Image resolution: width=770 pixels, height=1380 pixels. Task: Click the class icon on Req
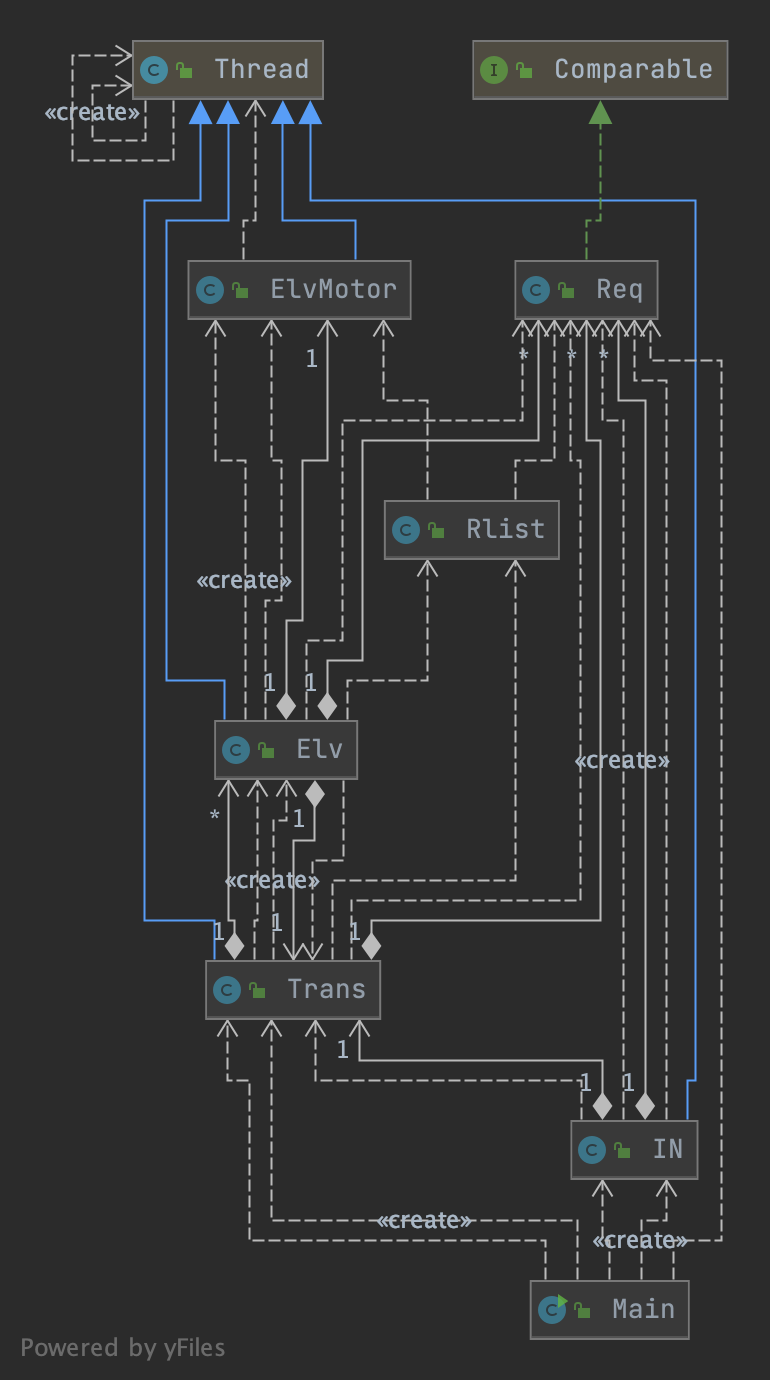536,291
